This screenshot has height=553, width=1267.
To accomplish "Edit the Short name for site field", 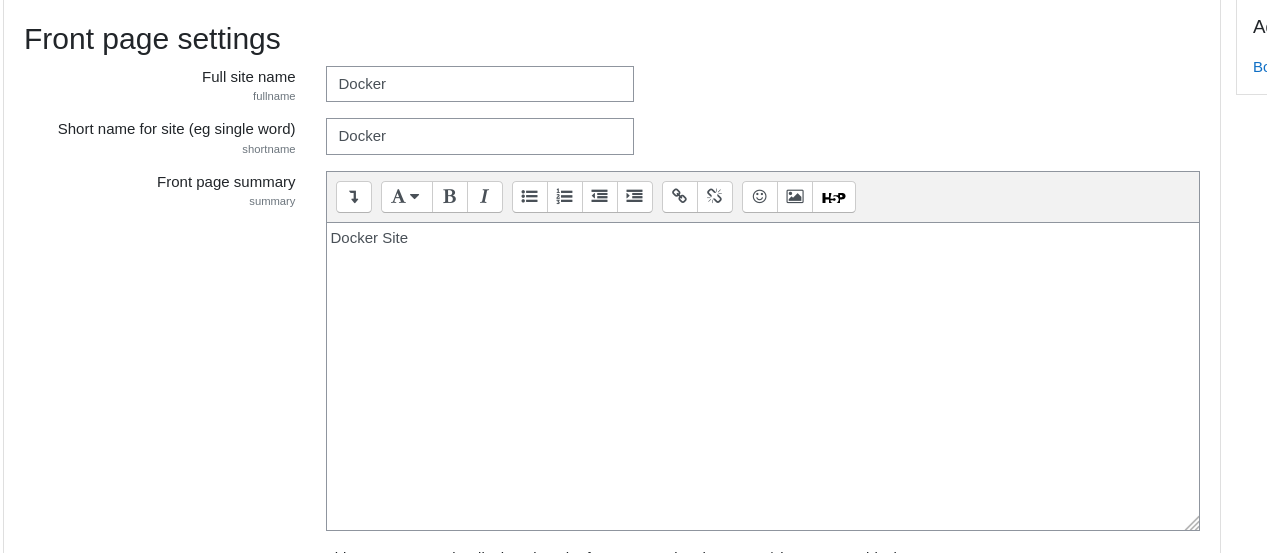I will (480, 136).
